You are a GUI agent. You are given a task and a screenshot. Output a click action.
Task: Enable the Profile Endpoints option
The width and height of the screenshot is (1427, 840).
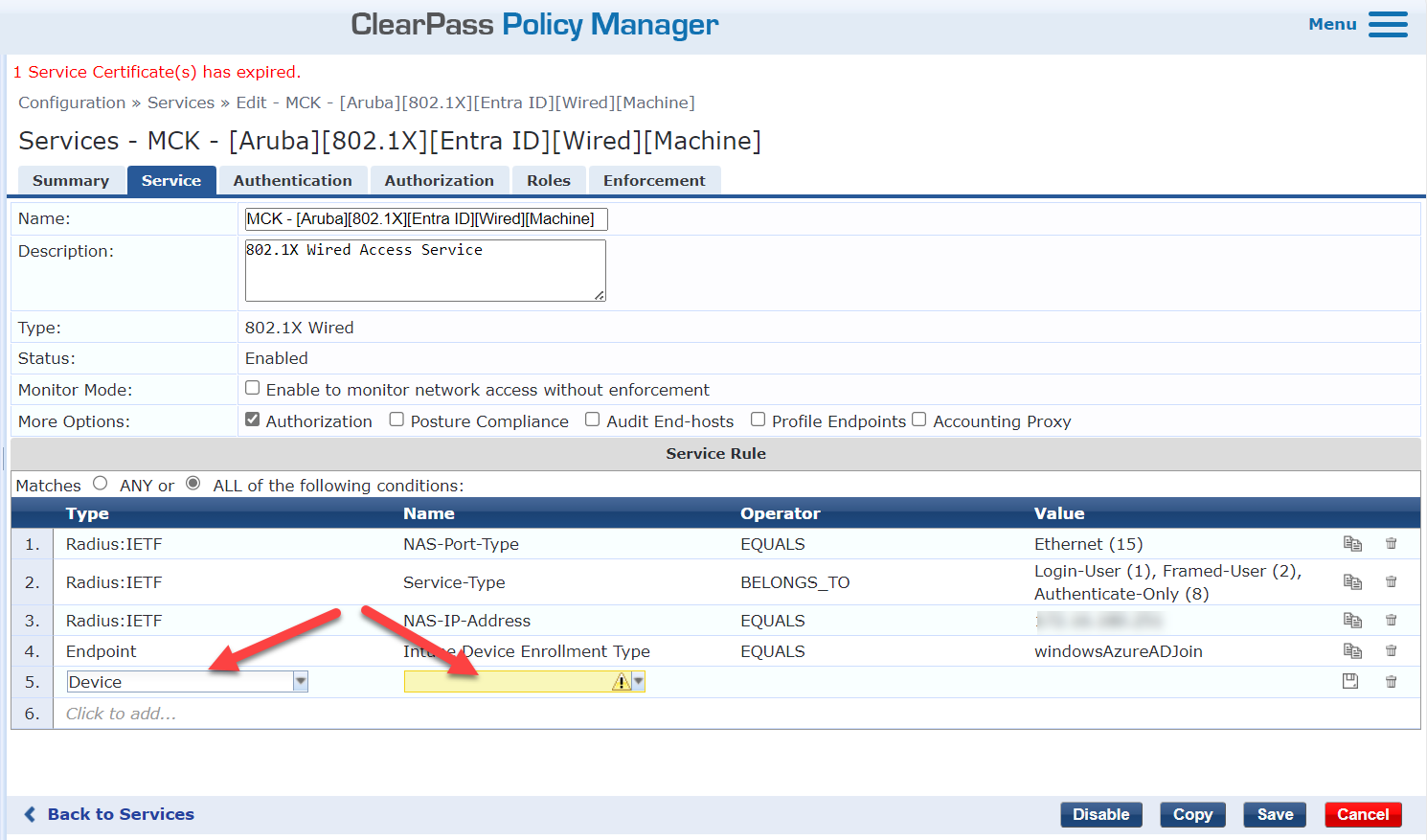pyautogui.click(x=758, y=420)
